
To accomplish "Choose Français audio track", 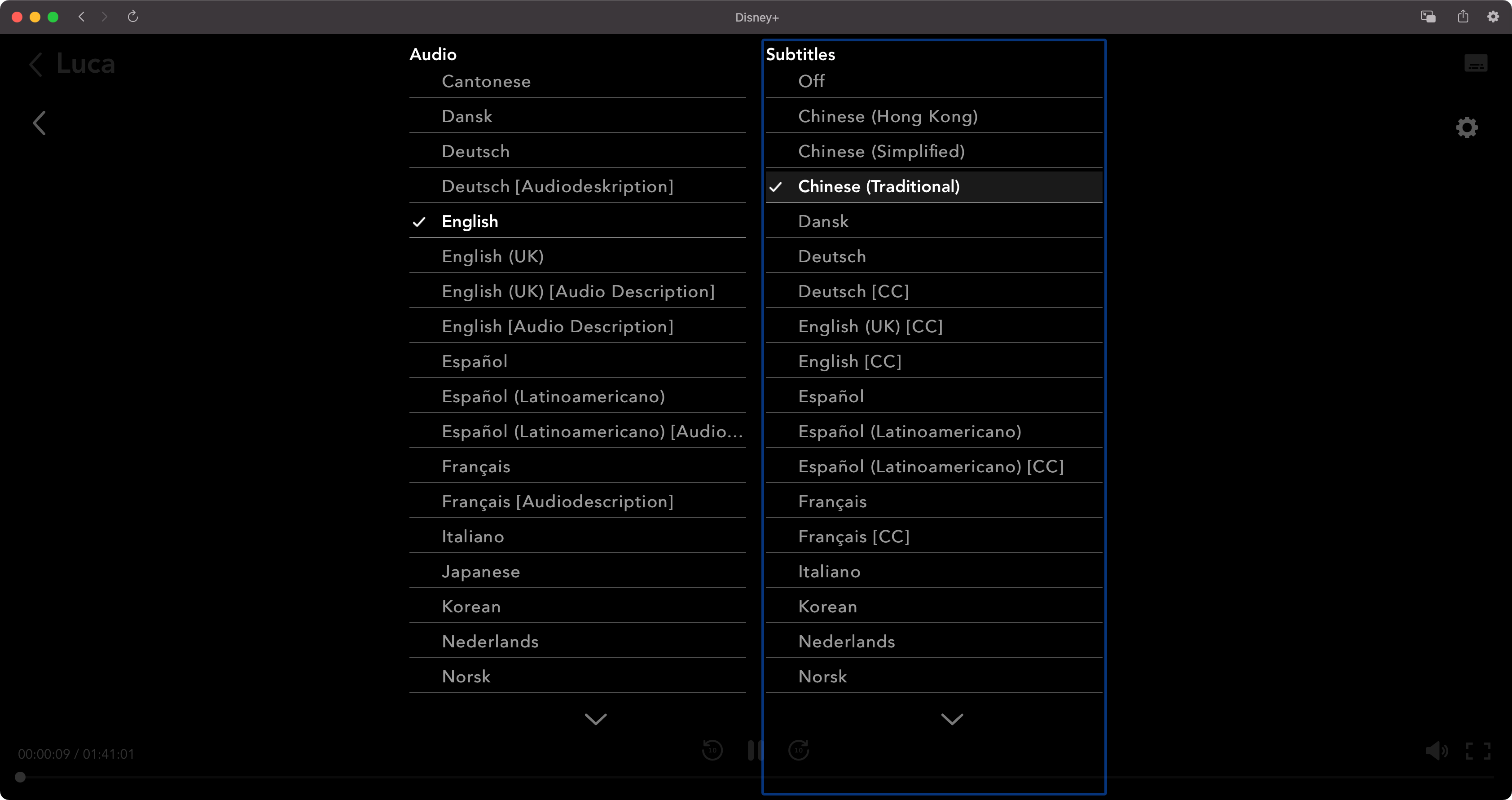I will tap(577, 466).
